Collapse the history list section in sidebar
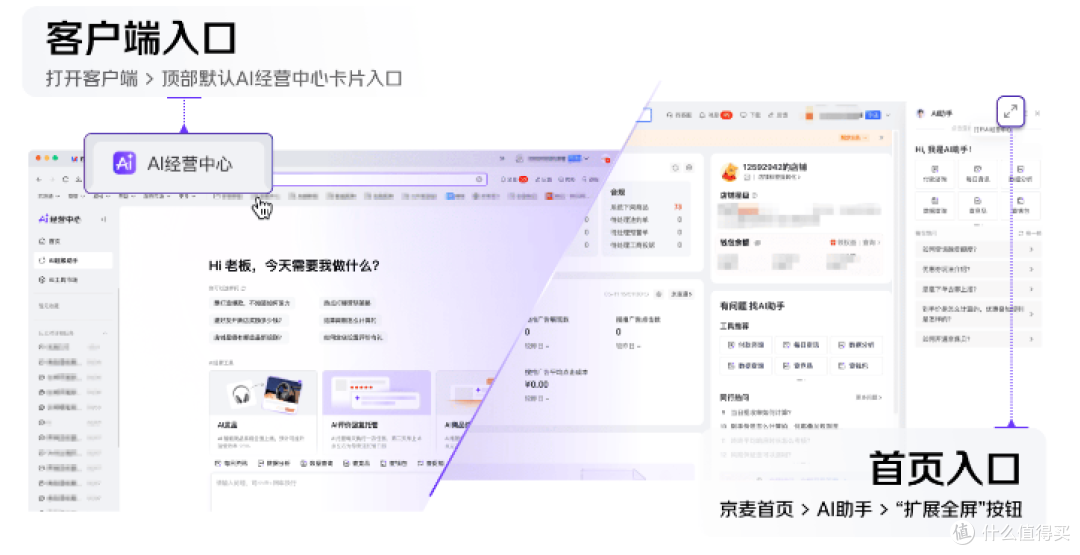1080x555 pixels. 105,333
